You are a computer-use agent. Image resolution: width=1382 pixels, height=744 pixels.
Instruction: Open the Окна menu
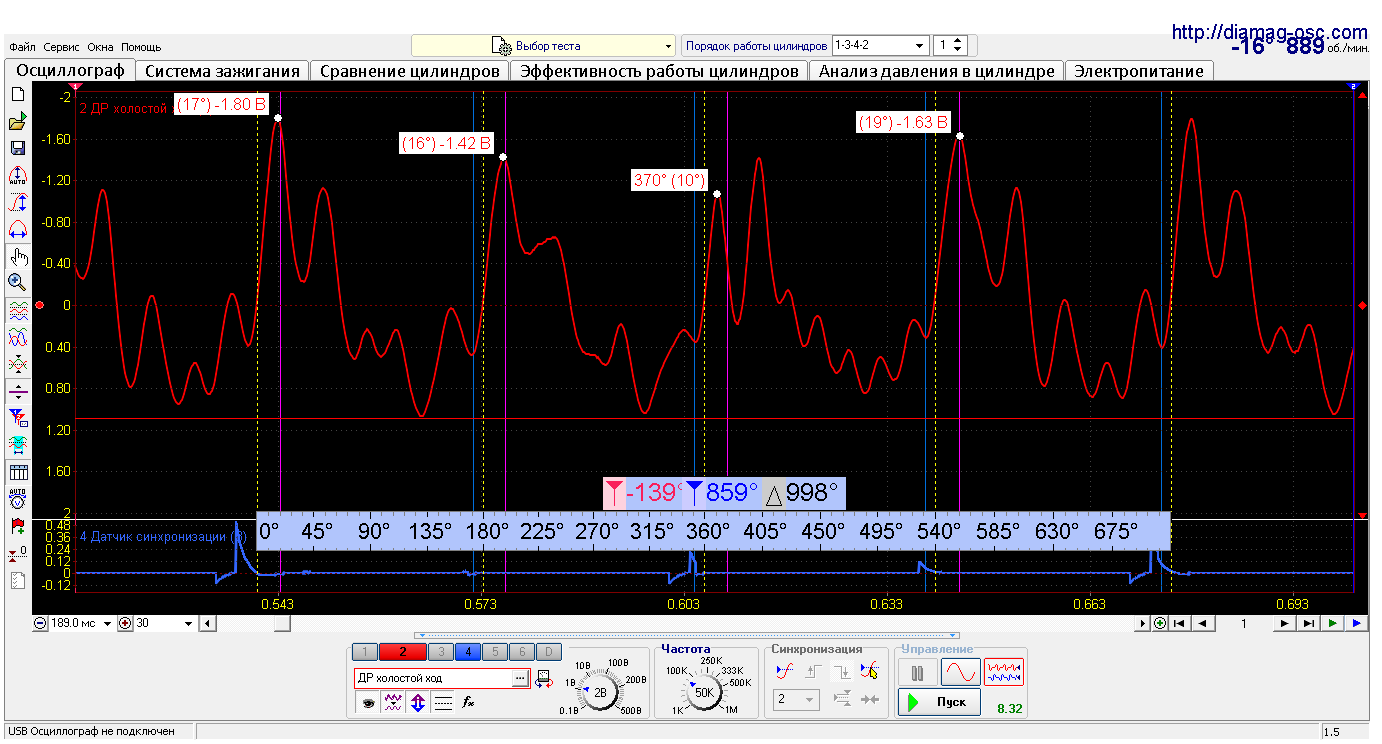click(101, 47)
